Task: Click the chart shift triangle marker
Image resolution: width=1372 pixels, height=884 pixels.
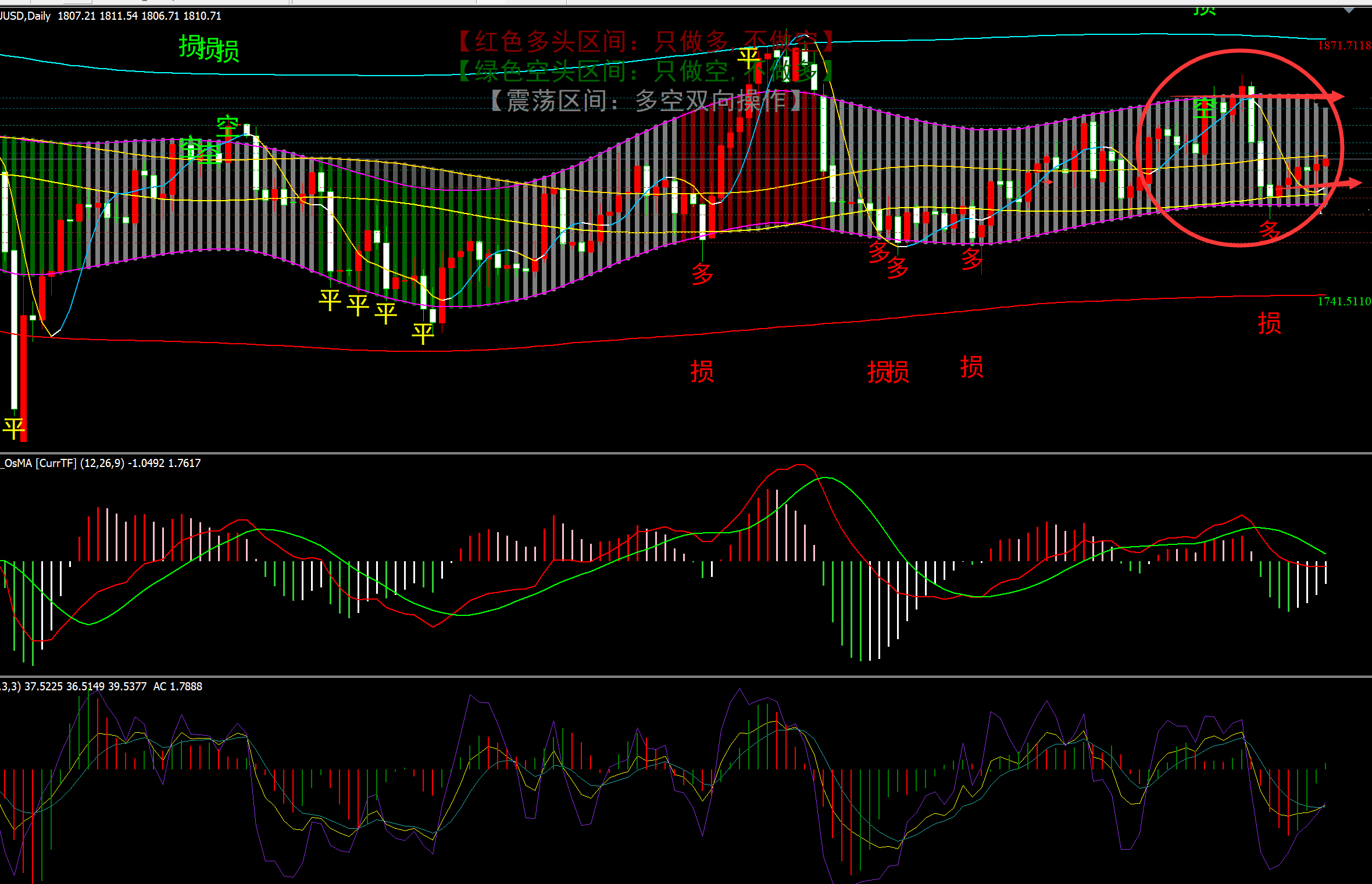Action: pyautogui.click(x=1349, y=10)
